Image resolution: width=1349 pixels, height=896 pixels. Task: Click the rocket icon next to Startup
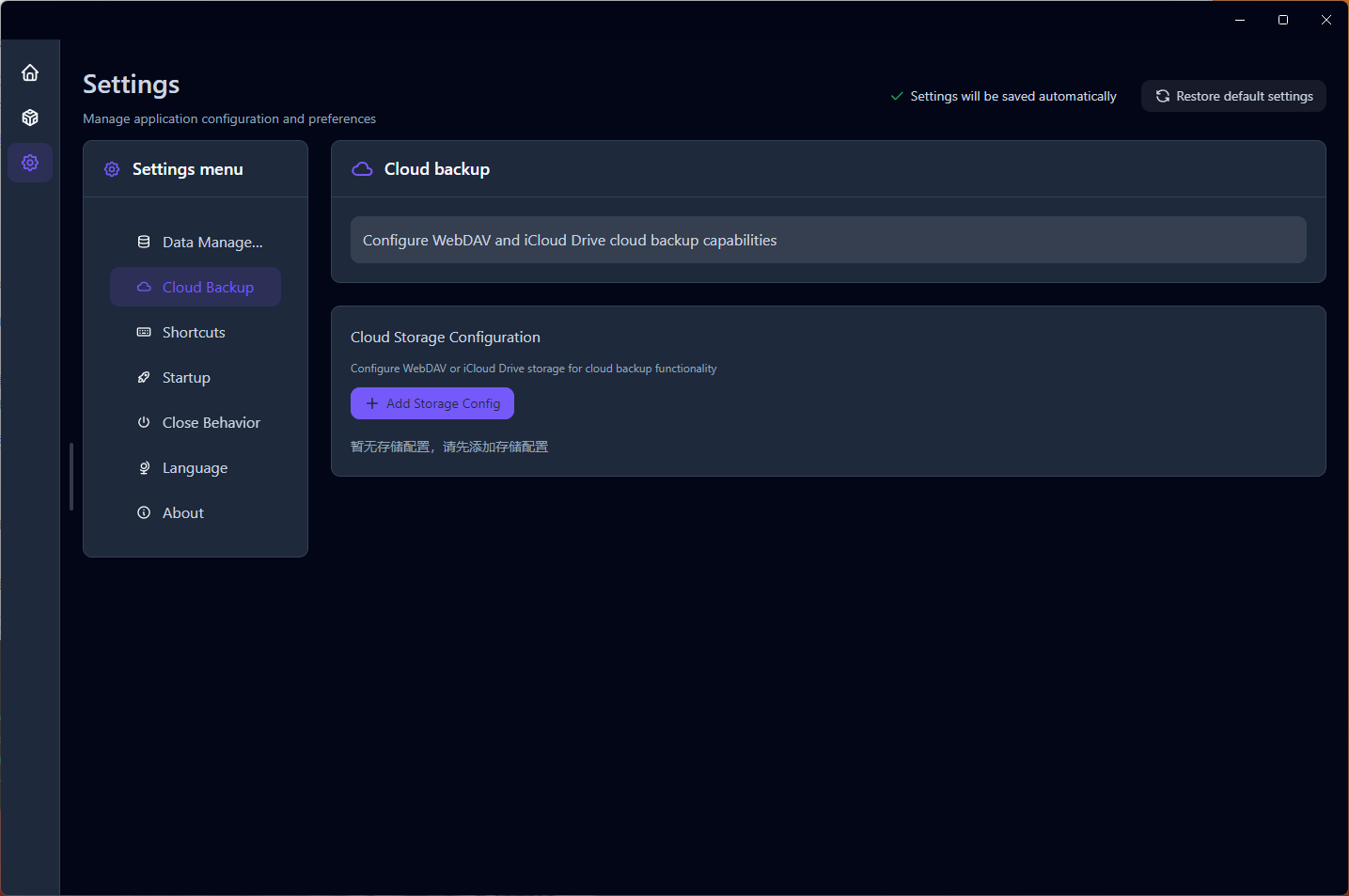pyautogui.click(x=143, y=377)
